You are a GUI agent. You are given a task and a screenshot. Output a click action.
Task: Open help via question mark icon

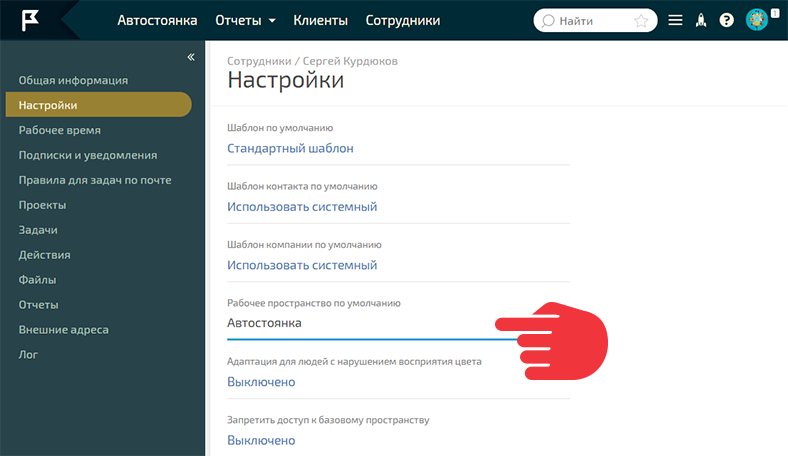[x=727, y=21]
